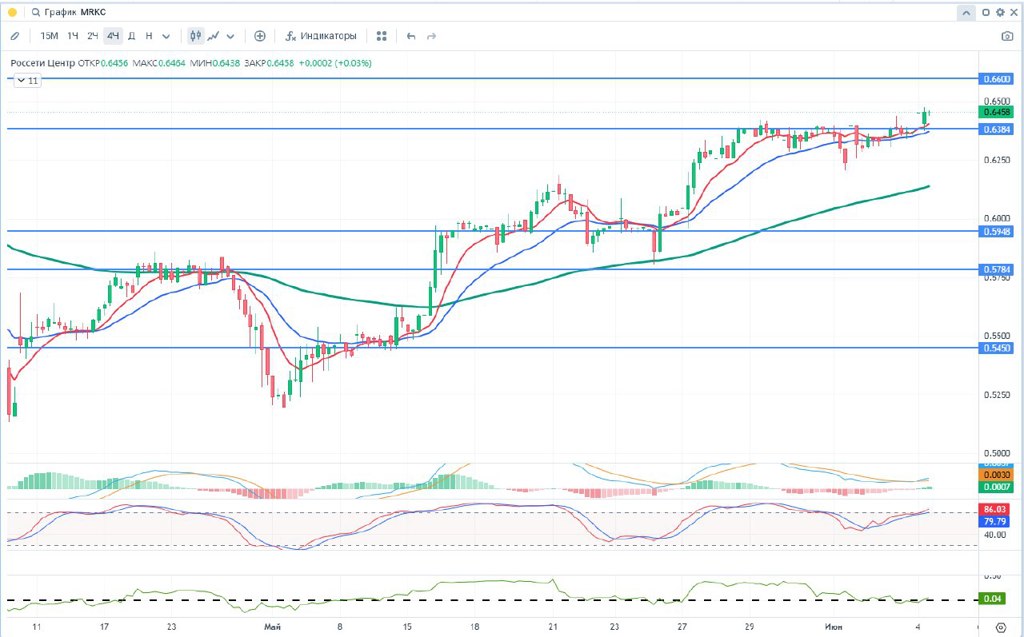This screenshot has height=637, width=1024.
Task: Click MACD value label 0.0030
Action: click(x=997, y=475)
